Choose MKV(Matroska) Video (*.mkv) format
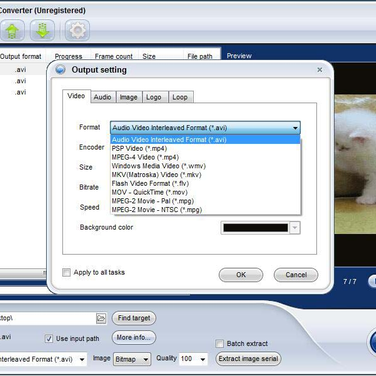 coord(205,175)
